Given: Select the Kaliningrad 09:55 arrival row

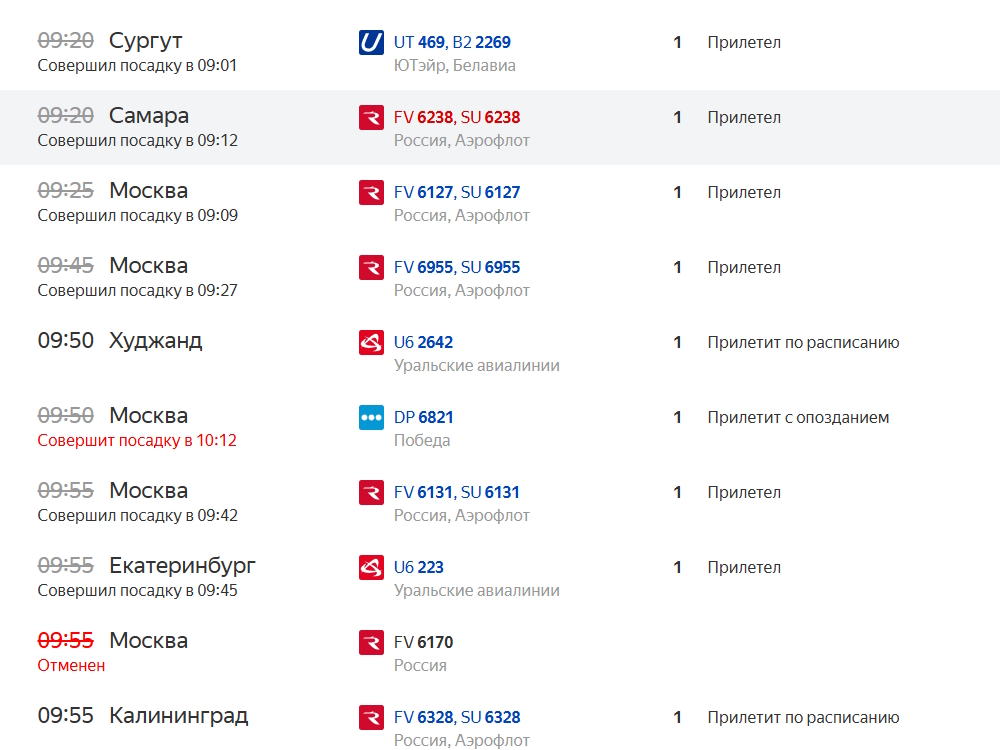Looking at the screenshot, I should pos(500,723).
